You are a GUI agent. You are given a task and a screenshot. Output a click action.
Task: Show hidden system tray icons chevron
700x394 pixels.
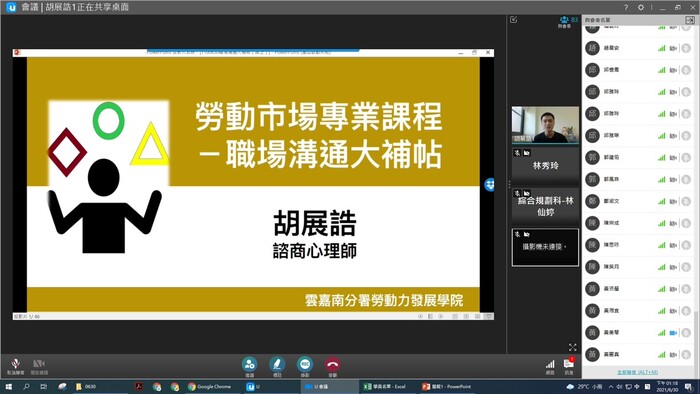[x=611, y=387]
